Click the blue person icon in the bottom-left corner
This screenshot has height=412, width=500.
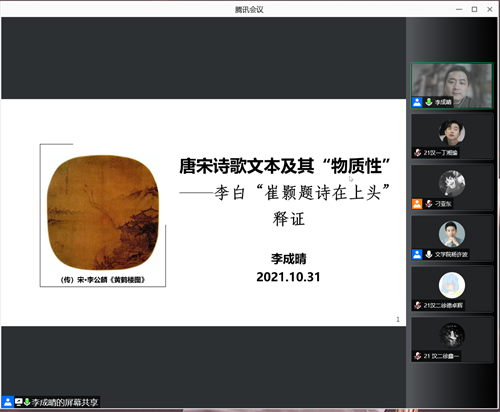coord(8,402)
